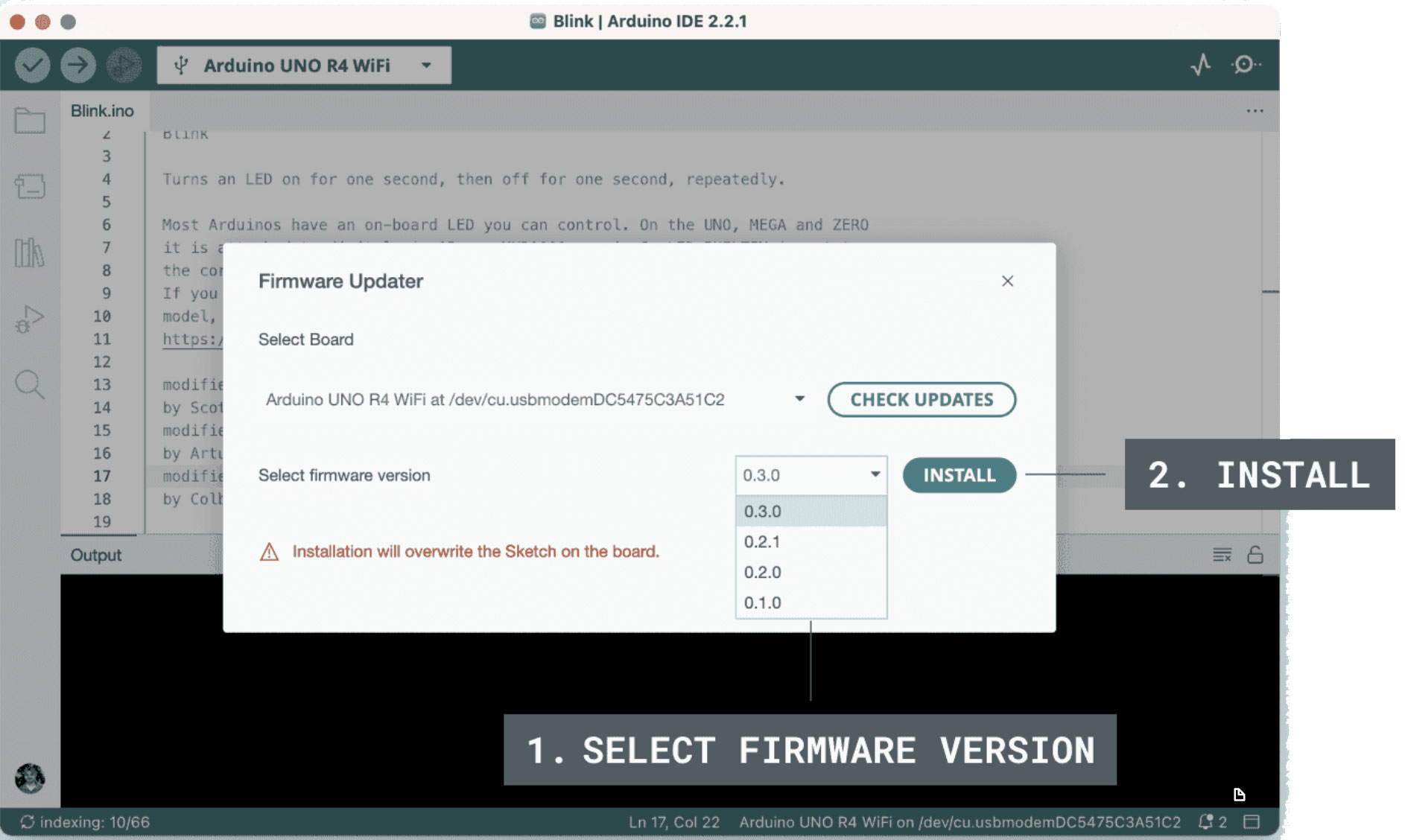Open notifications bell in status bar
The image size is (1405, 840).
pos(1212,822)
